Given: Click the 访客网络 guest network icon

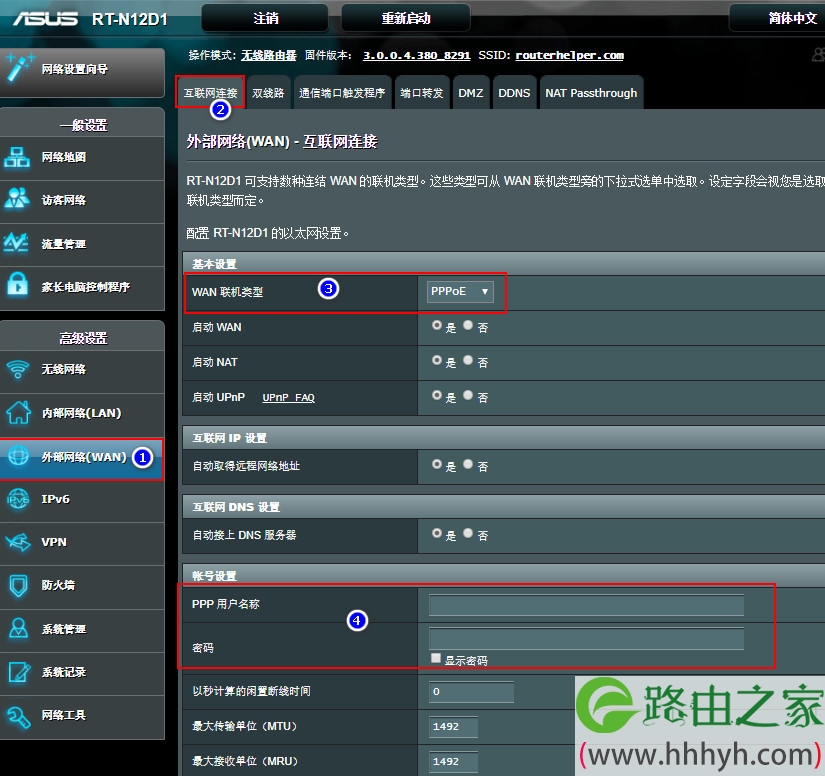Looking at the screenshot, I should (x=17, y=199).
